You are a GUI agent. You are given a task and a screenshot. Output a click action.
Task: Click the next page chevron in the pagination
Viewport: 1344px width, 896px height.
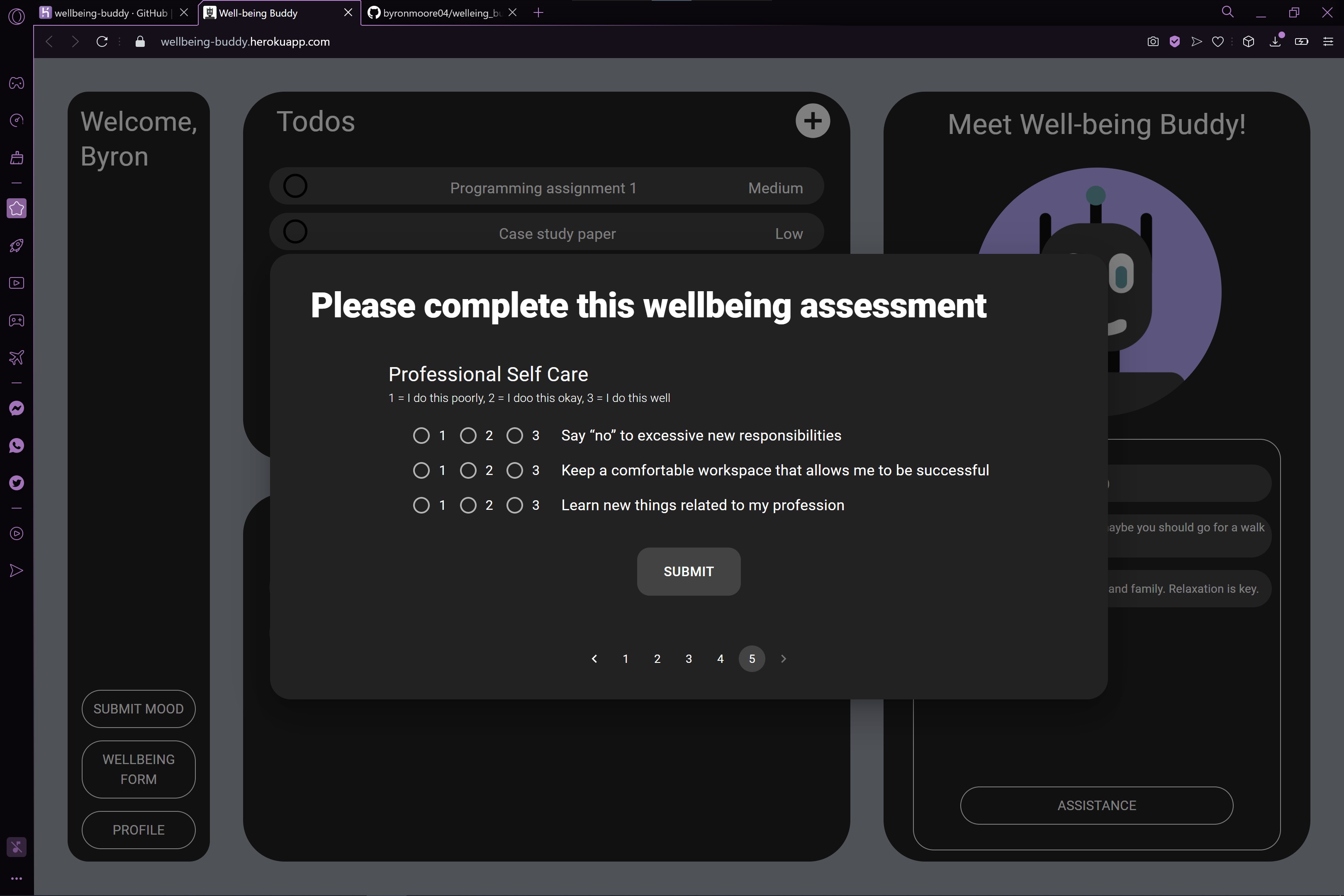[784, 659]
